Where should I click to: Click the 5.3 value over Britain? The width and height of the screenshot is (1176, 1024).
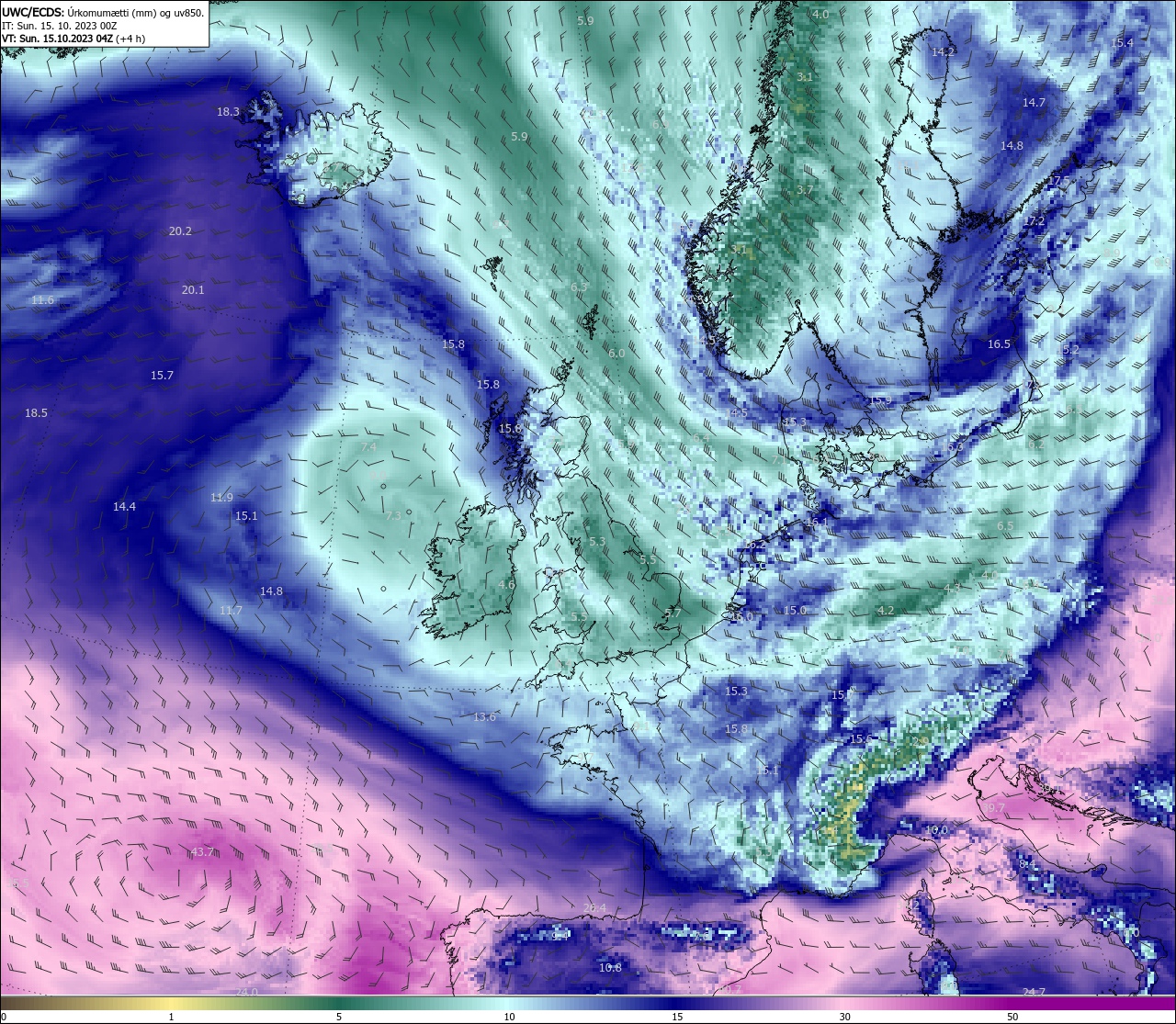point(597,542)
